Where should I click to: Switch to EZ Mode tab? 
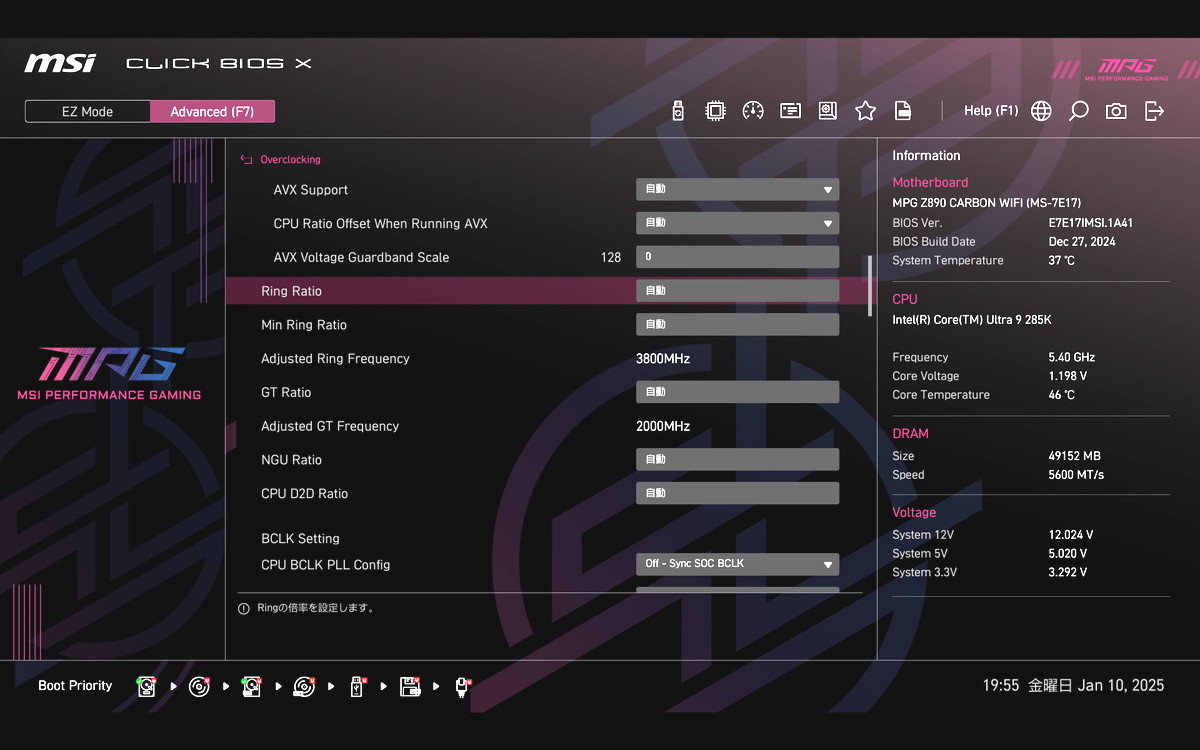click(x=88, y=112)
